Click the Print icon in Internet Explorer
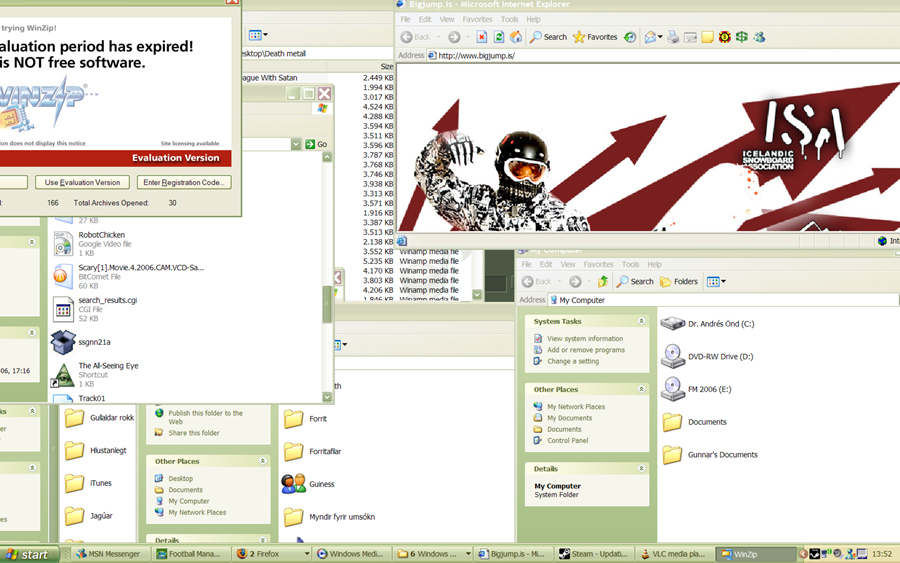 (673, 37)
